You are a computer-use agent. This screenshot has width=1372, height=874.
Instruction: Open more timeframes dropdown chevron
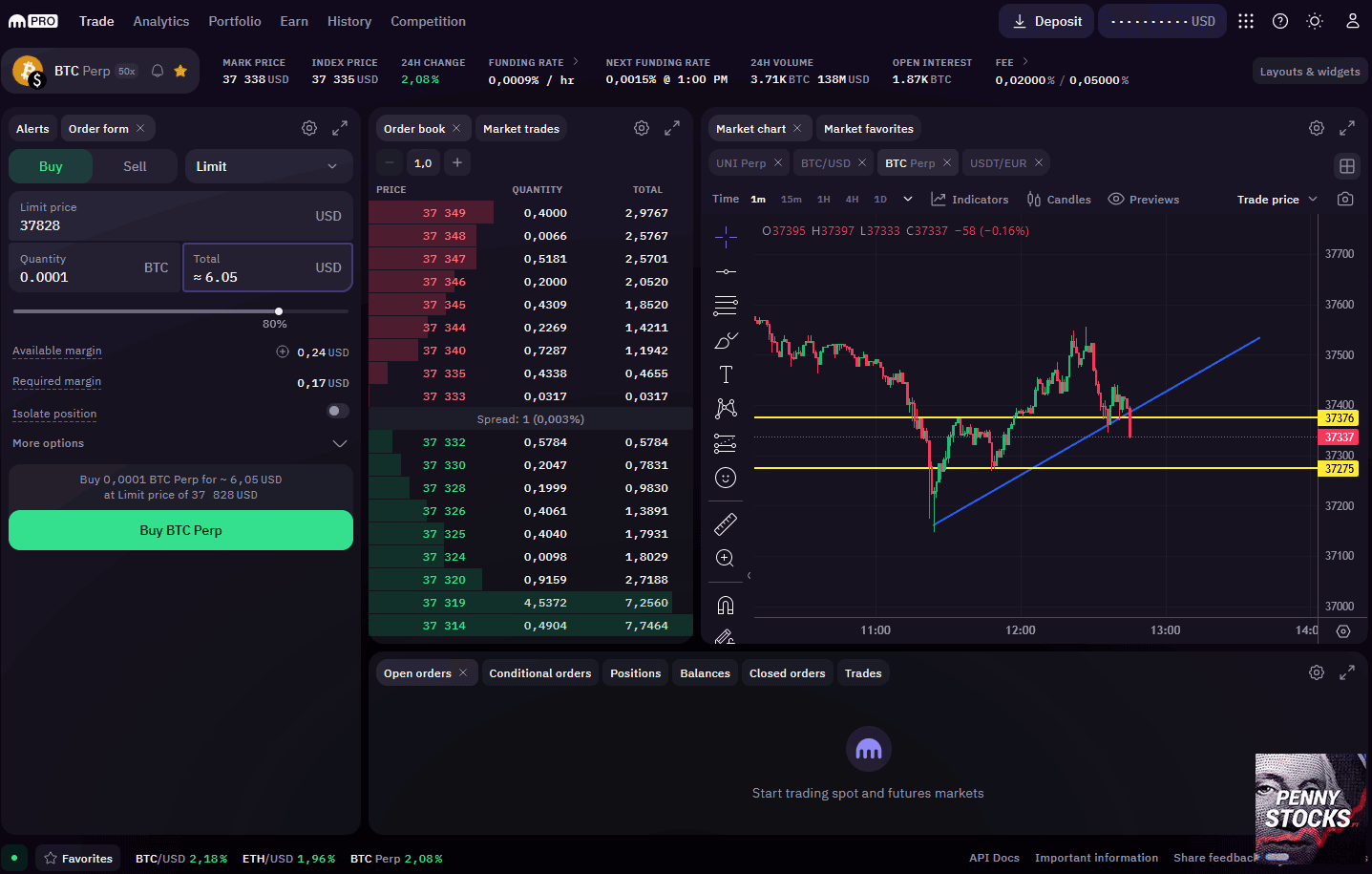908,199
